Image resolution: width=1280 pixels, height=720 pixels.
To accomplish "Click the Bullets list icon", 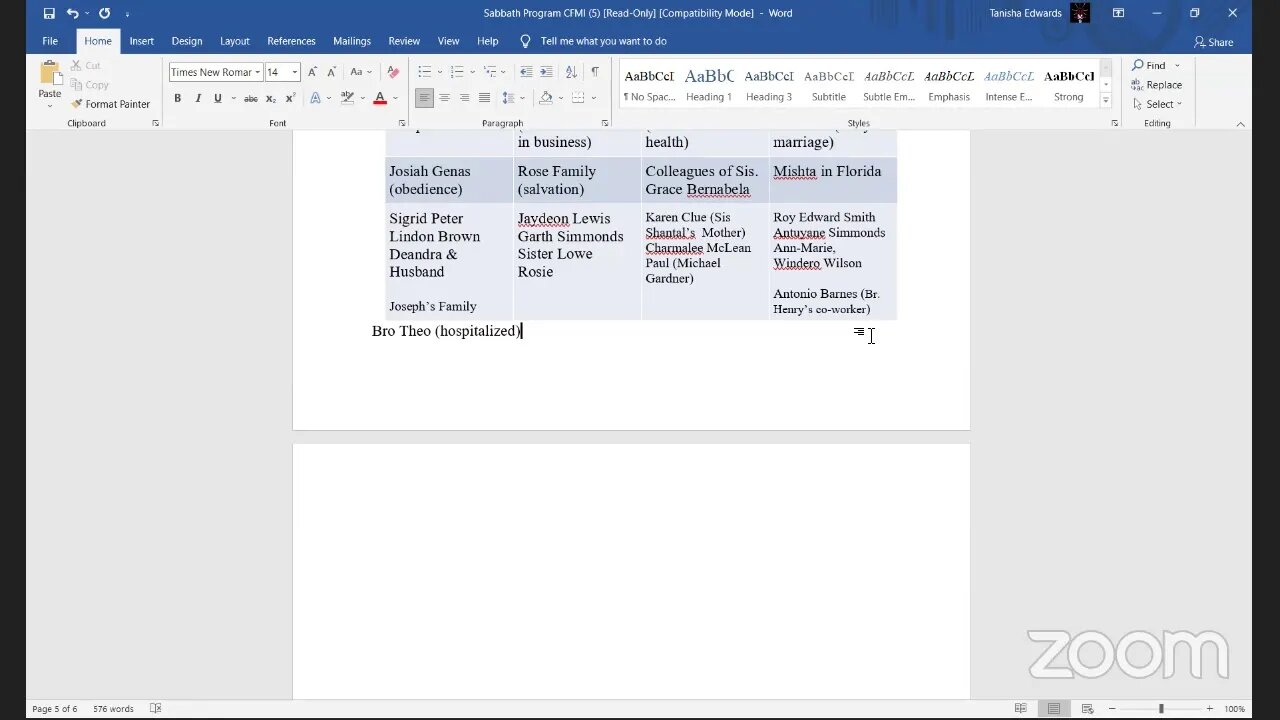I will tap(424, 72).
